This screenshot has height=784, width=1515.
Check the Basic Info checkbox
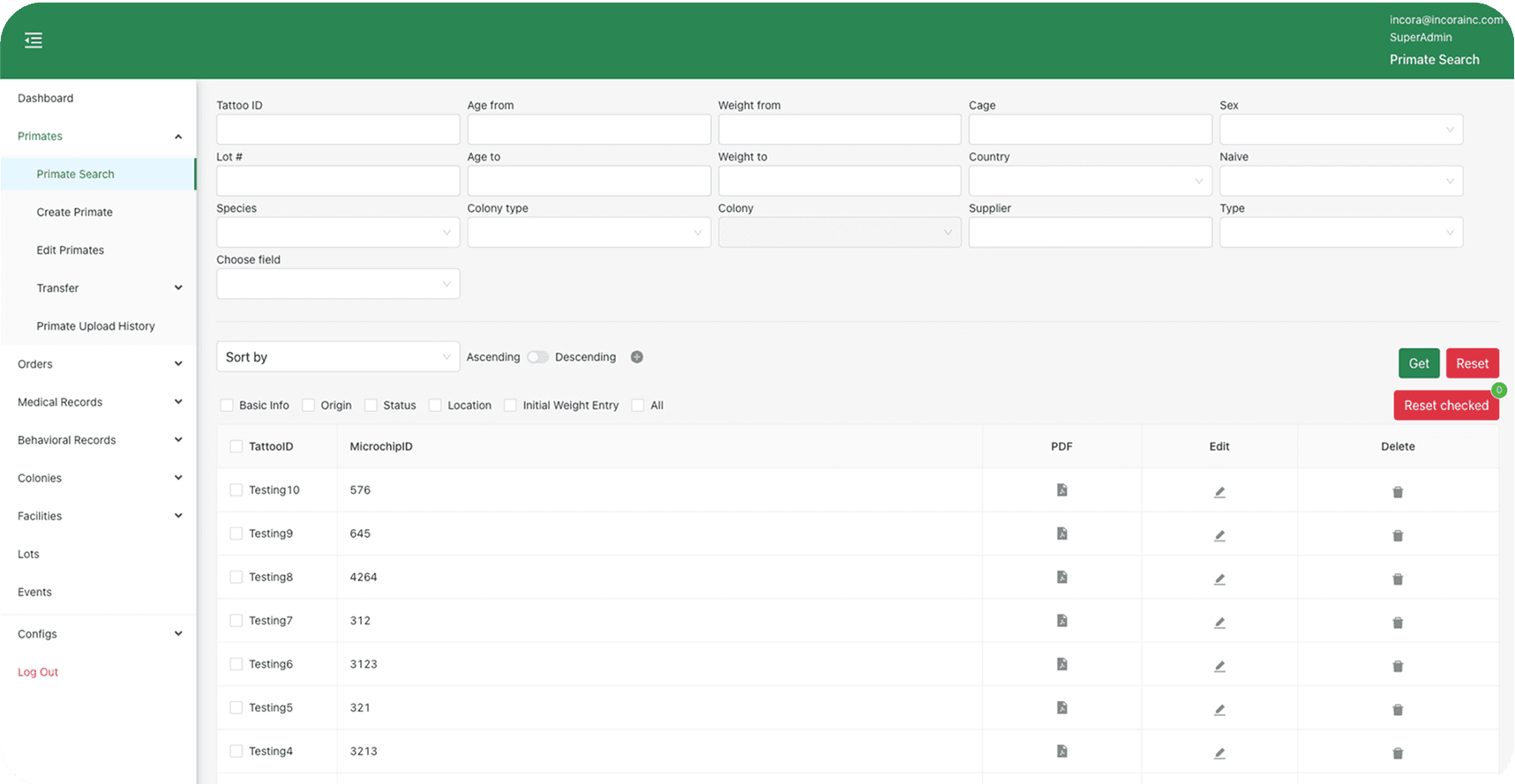click(x=227, y=406)
